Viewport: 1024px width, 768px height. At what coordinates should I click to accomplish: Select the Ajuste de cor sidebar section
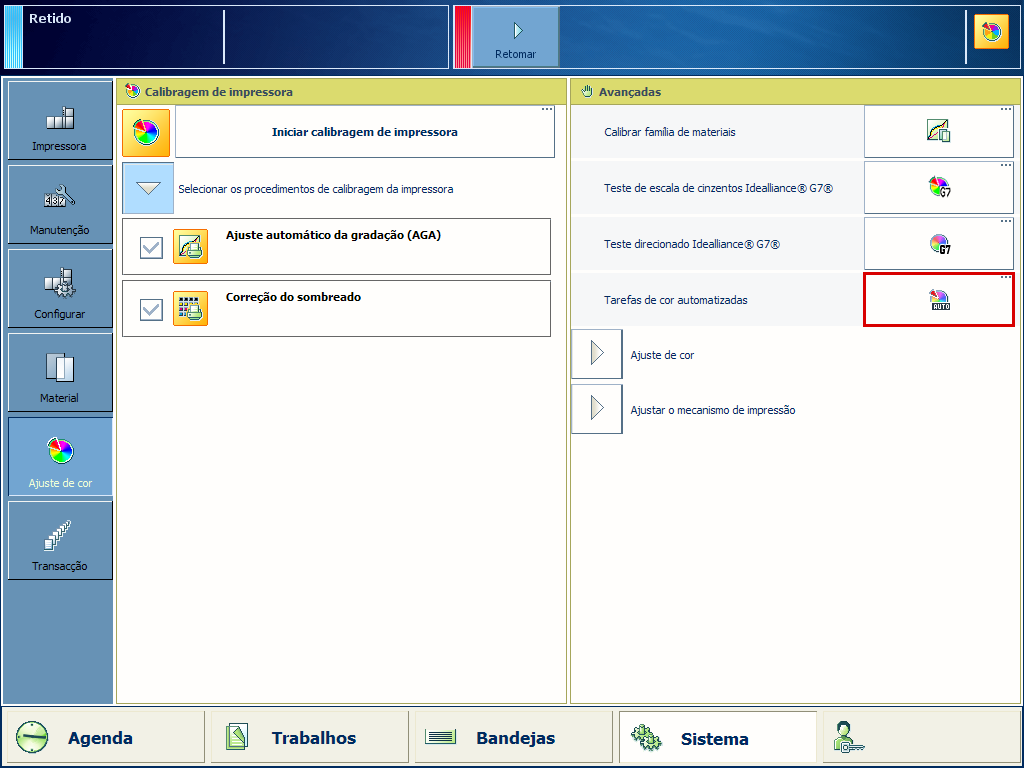(60, 456)
